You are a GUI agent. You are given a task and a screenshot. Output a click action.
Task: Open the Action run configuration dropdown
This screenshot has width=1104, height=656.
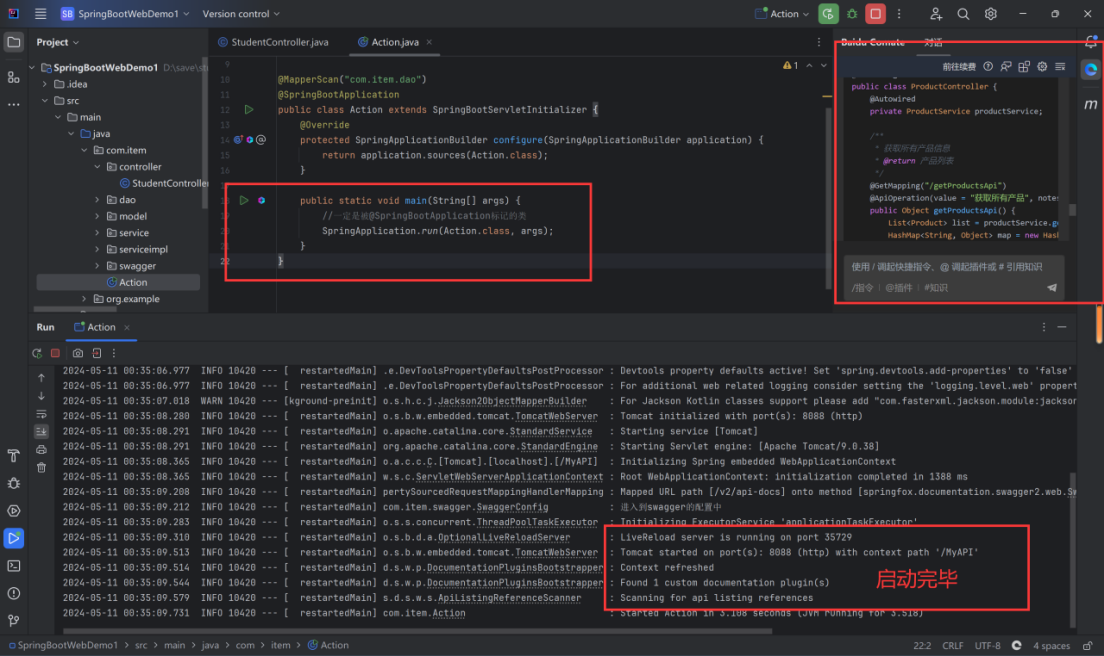[782, 13]
